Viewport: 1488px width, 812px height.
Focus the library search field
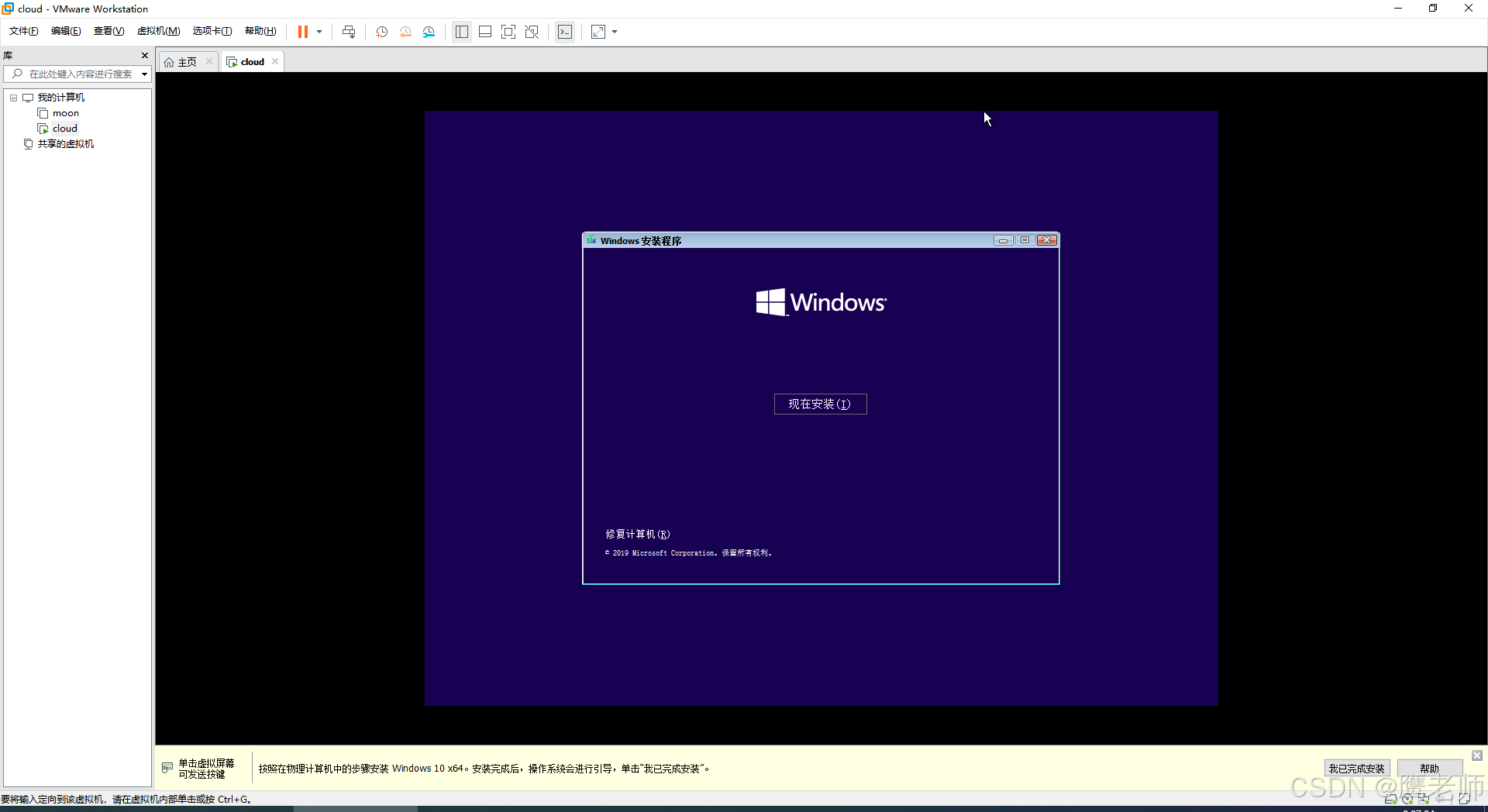coord(77,74)
